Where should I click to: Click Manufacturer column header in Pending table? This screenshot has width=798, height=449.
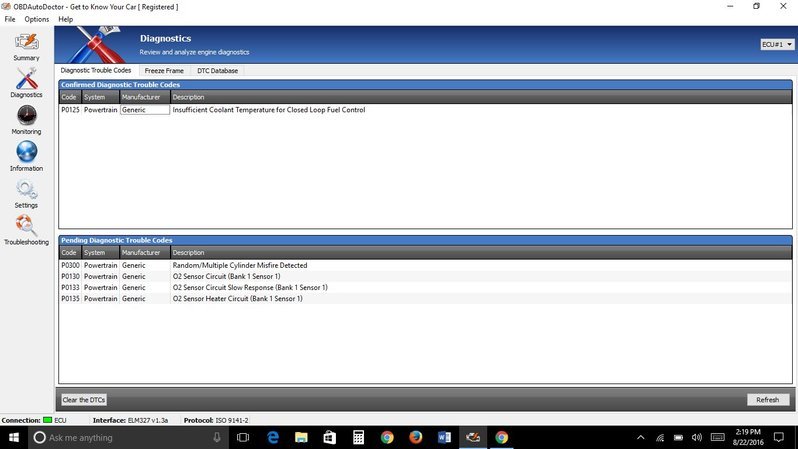tap(145, 252)
